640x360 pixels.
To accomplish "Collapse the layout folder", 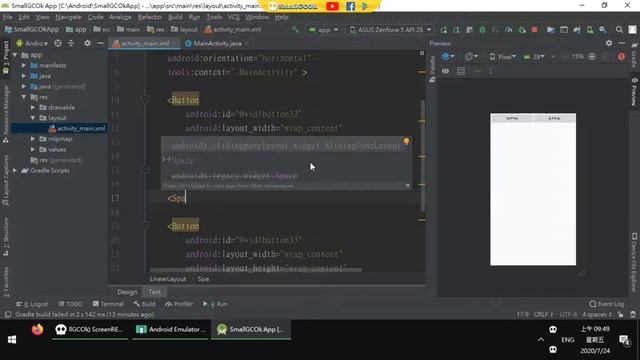I will (33, 118).
